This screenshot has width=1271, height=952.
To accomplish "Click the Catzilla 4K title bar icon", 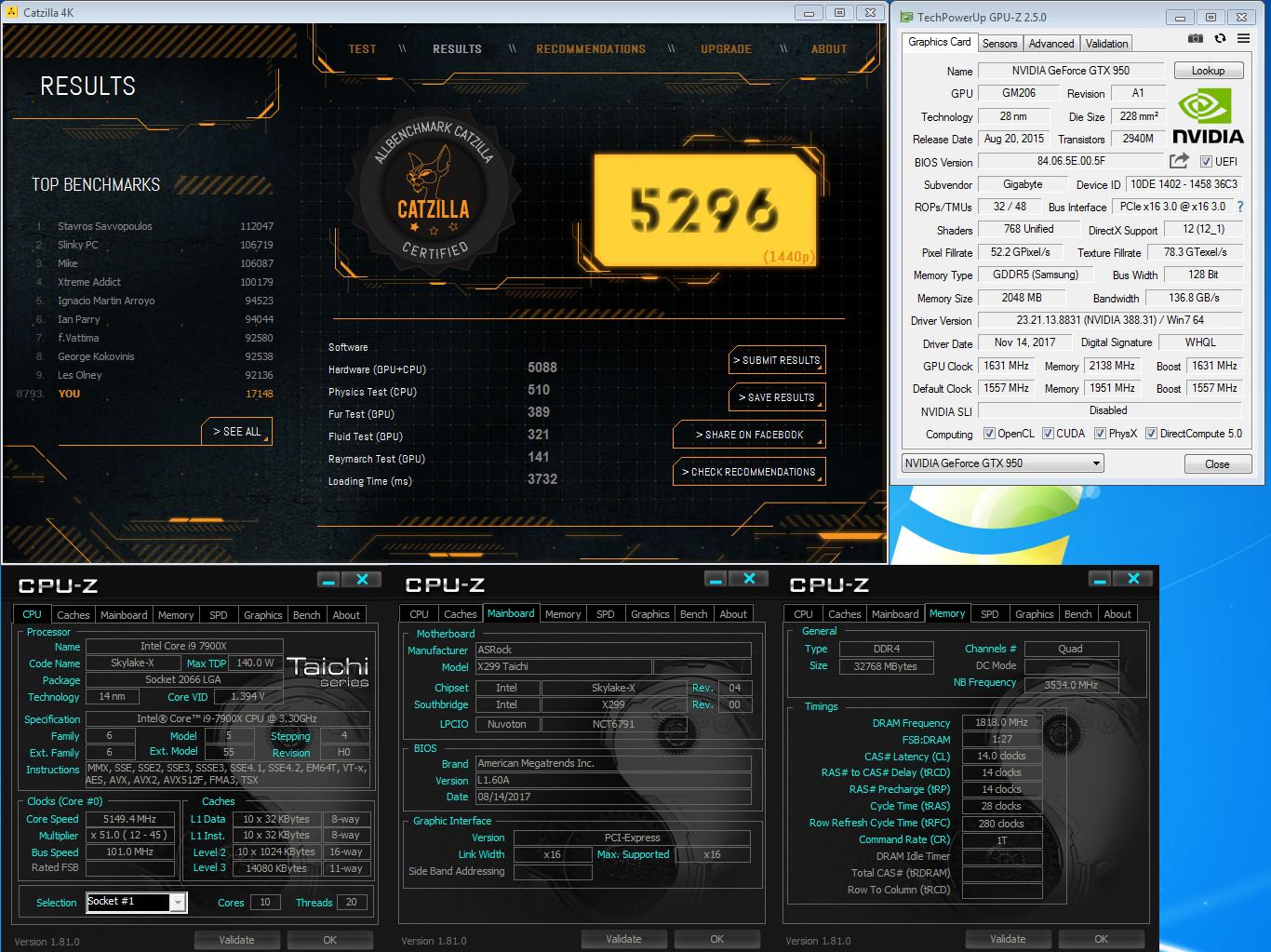I will [11, 12].
